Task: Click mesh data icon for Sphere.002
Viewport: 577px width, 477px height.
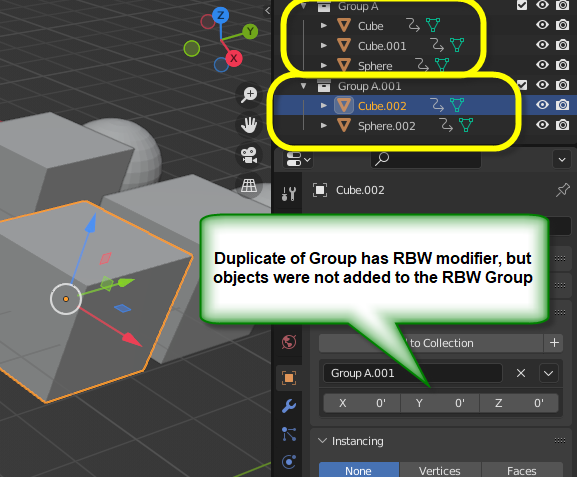Action: pos(466,125)
